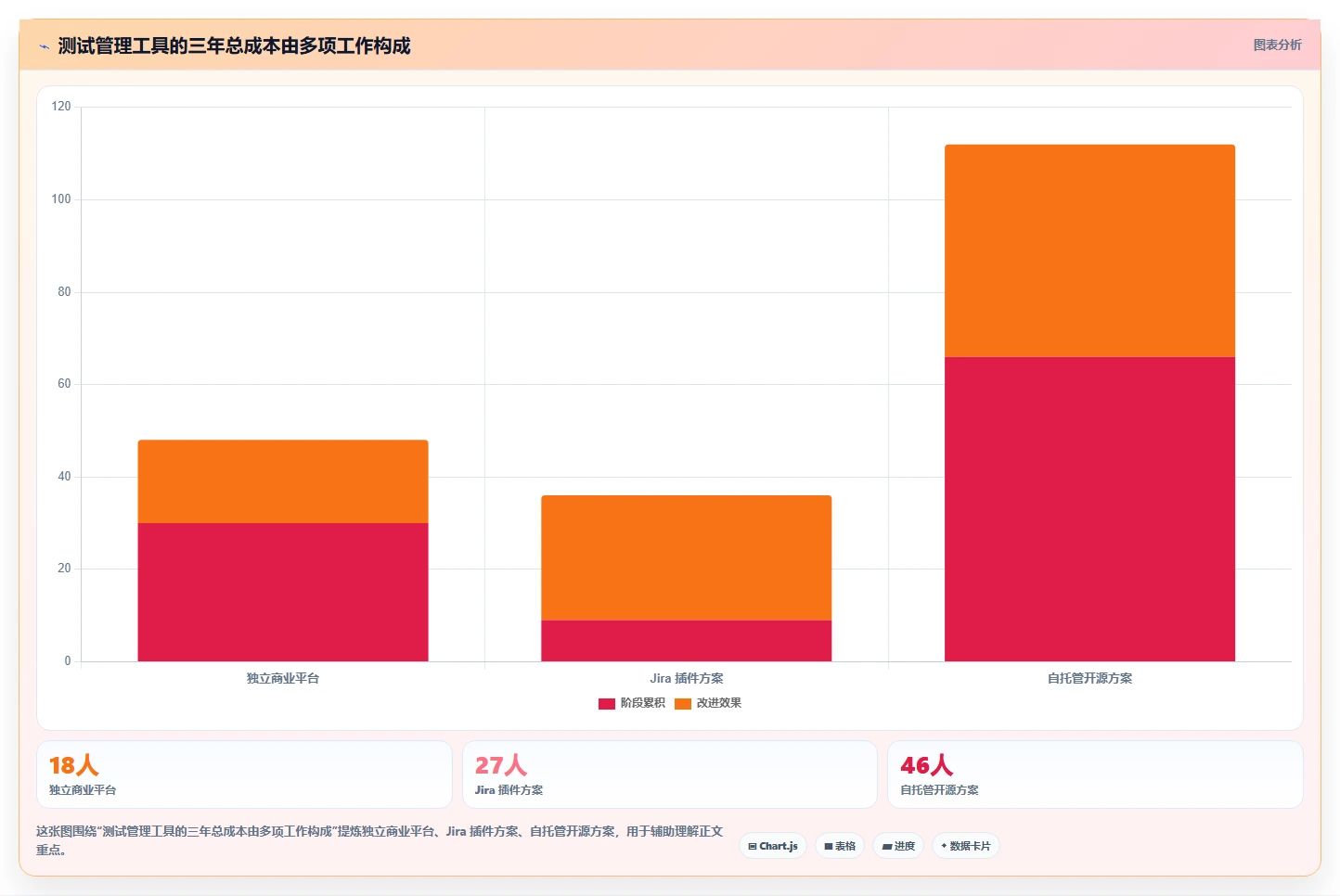The width and height of the screenshot is (1340, 896).
Task: Click the y-axis value 80
Action: (64, 291)
